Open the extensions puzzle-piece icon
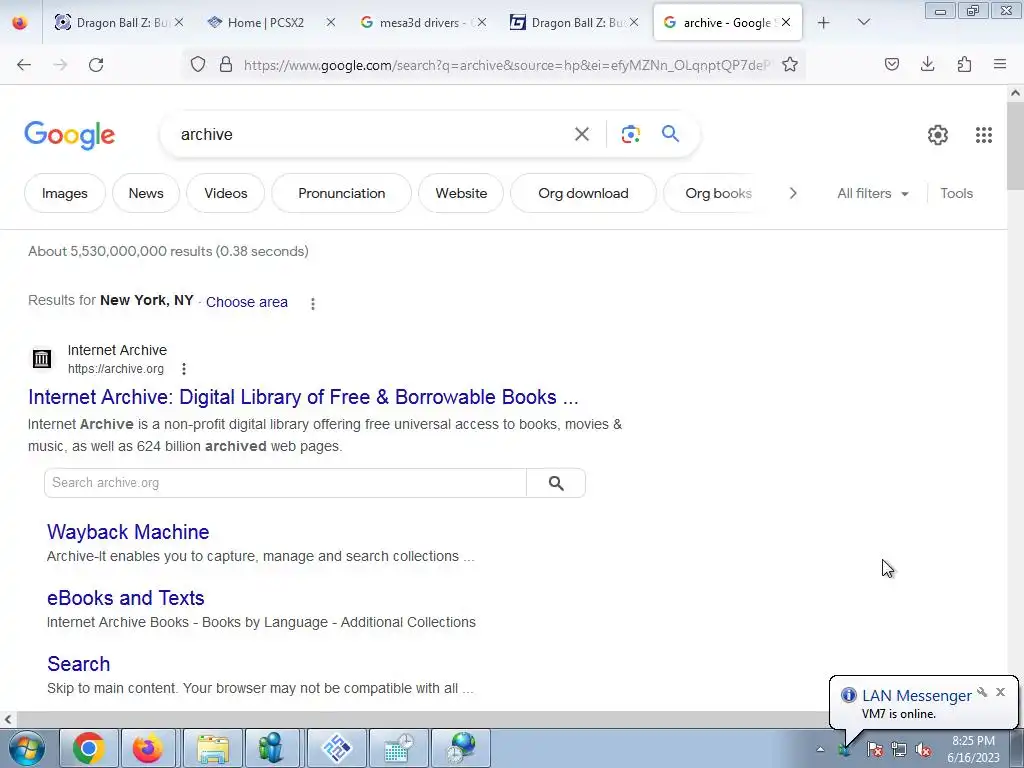 point(964,64)
